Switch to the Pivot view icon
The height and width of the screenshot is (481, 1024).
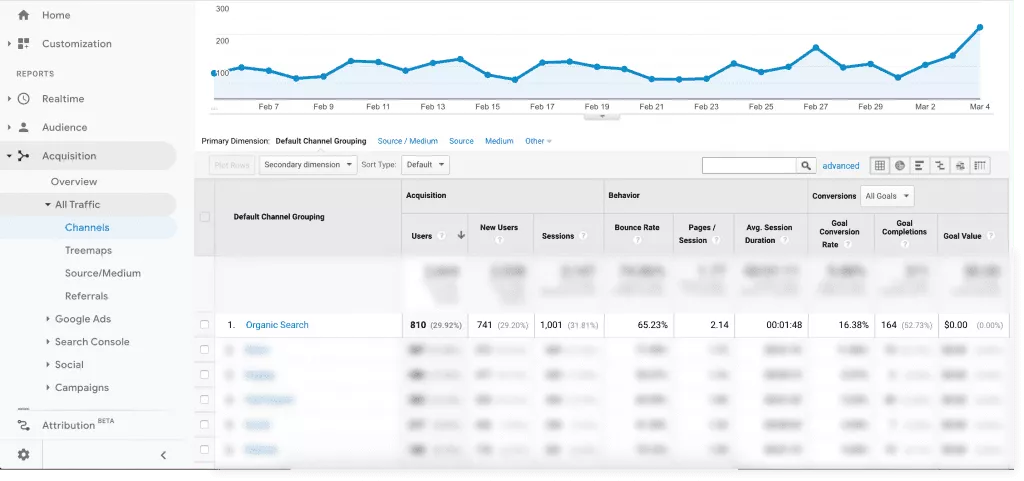980,166
